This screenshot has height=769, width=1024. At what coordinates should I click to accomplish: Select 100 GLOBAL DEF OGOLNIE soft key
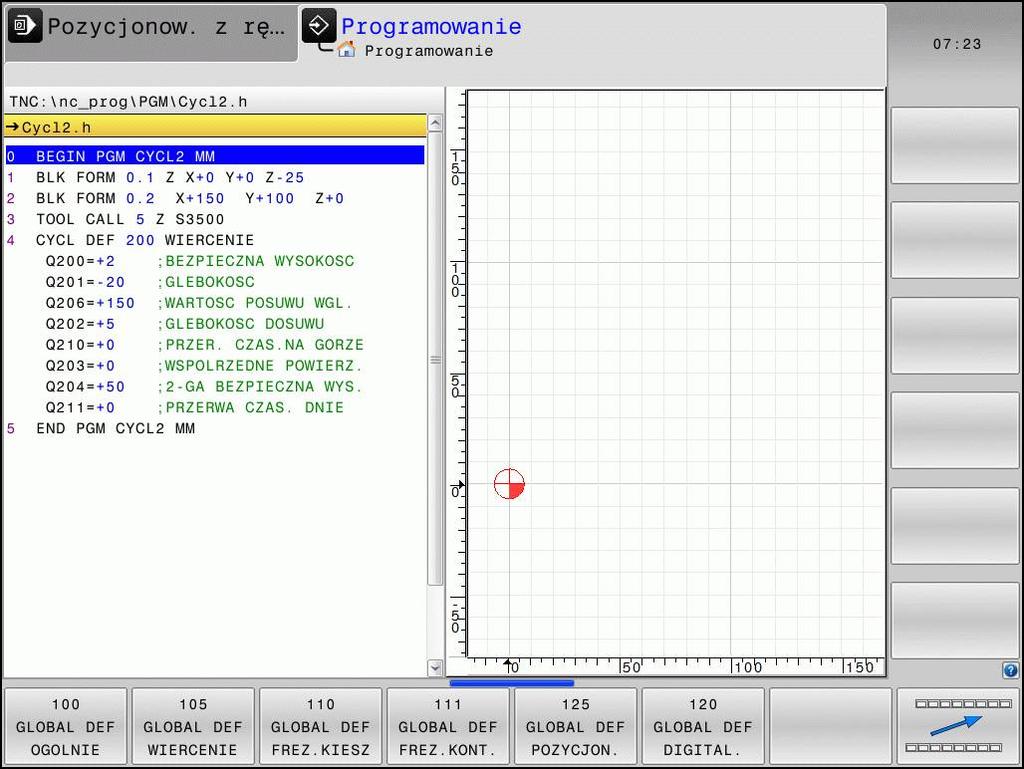65,726
